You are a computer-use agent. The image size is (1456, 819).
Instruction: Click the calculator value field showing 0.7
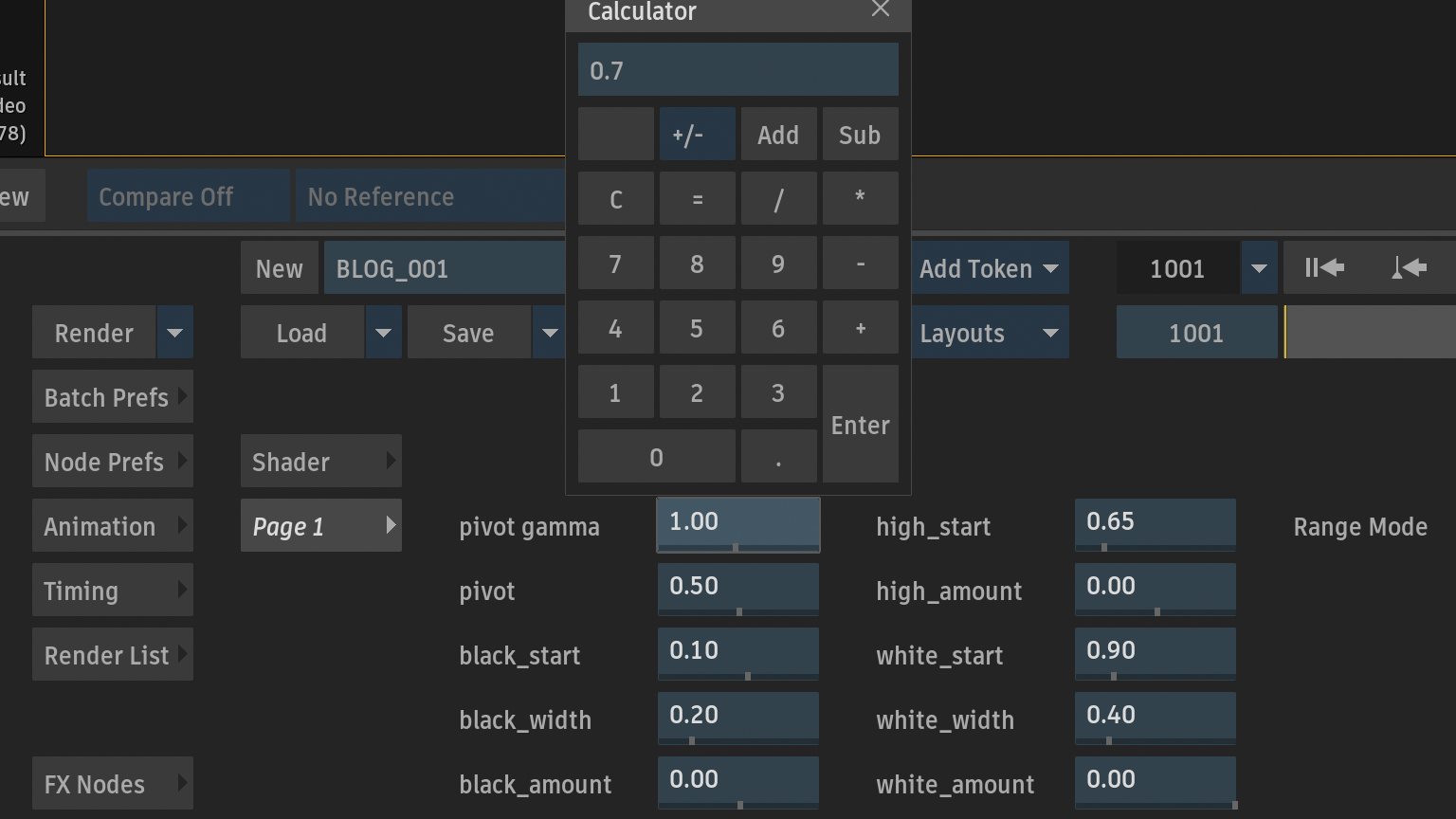click(x=738, y=69)
